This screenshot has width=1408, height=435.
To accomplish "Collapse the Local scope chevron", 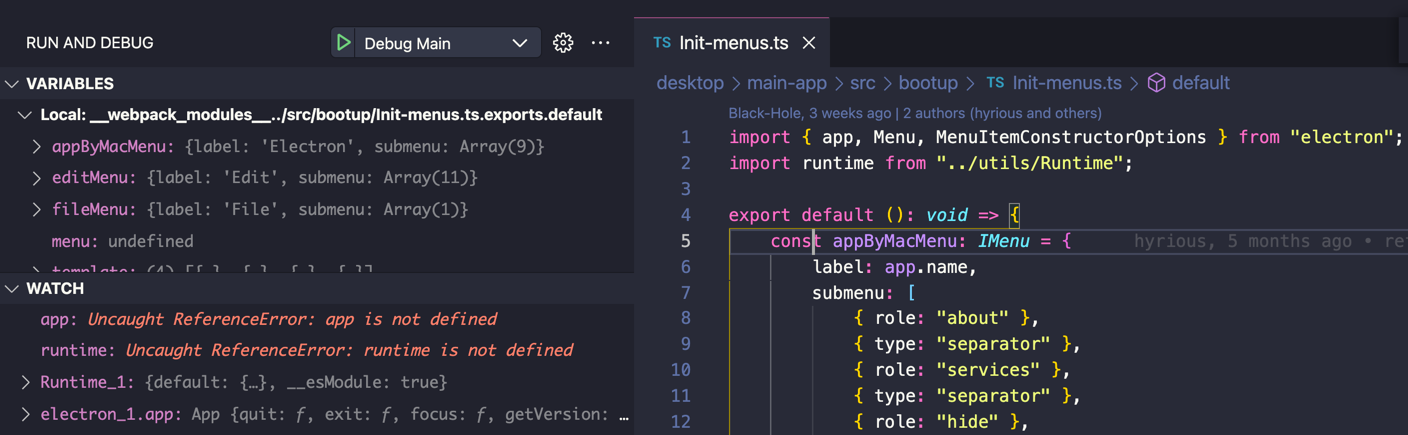I will click(25, 115).
